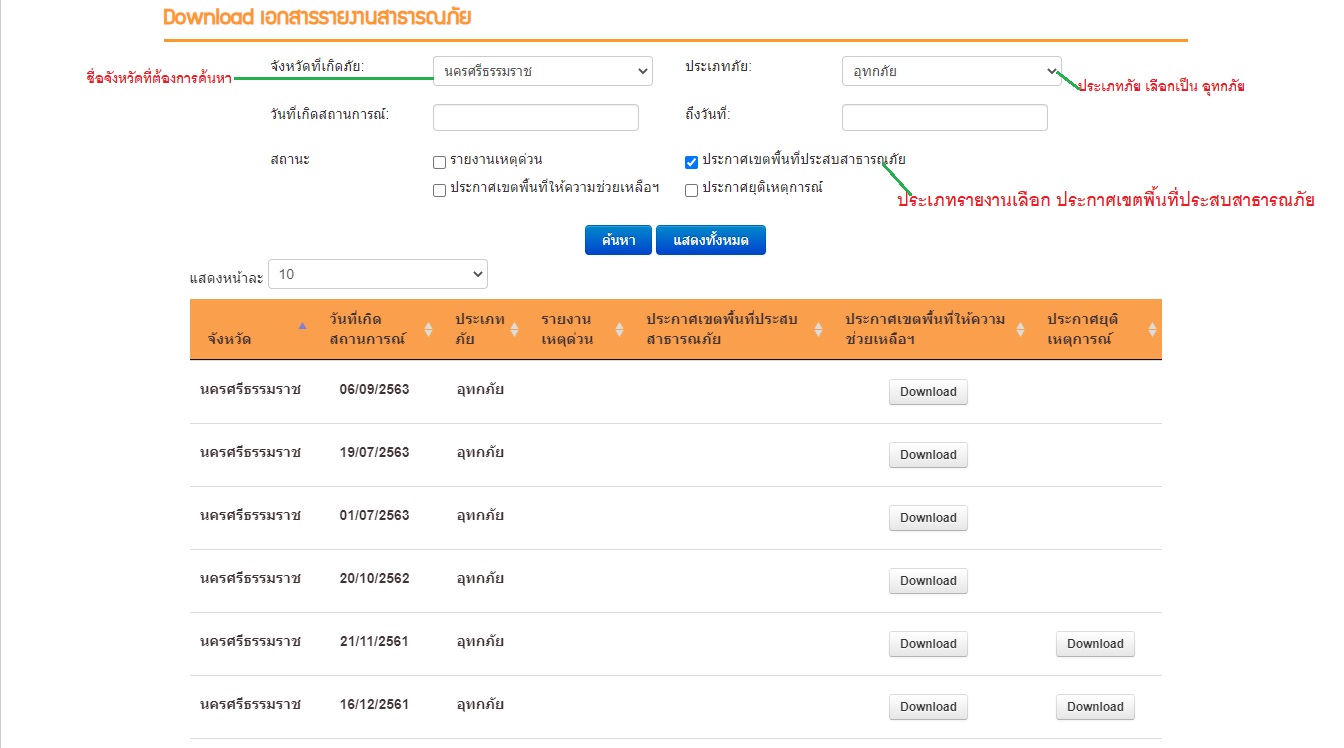Enable ประกาศเขตพื้นที่ให้ความช่วยเหลือฯ checkbox
Viewport: 1344px width, 748px height.
click(x=439, y=190)
